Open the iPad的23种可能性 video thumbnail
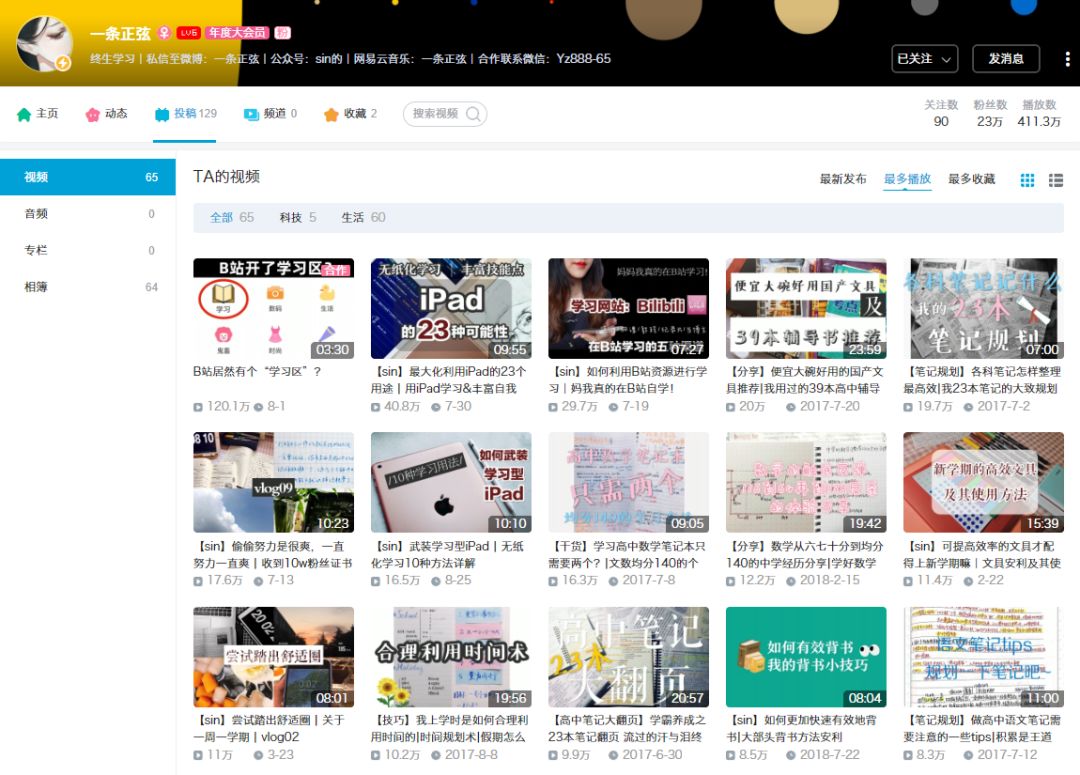Image resolution: width=1080 pixels, height=775 pixels. coord(451,309)
